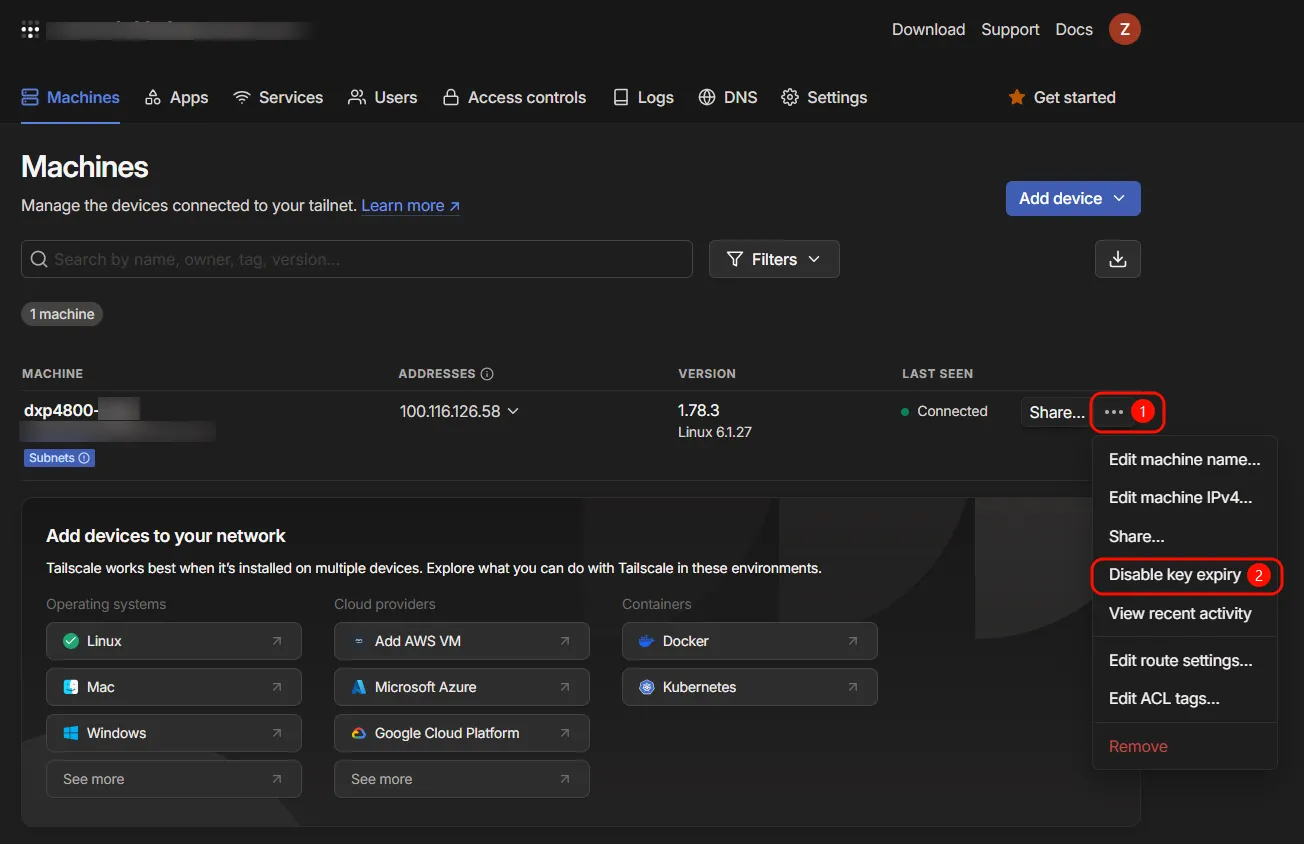This screenshot has width=1304, height=844.
Task: Open the Z user avatar
Action: (1124, 29)
